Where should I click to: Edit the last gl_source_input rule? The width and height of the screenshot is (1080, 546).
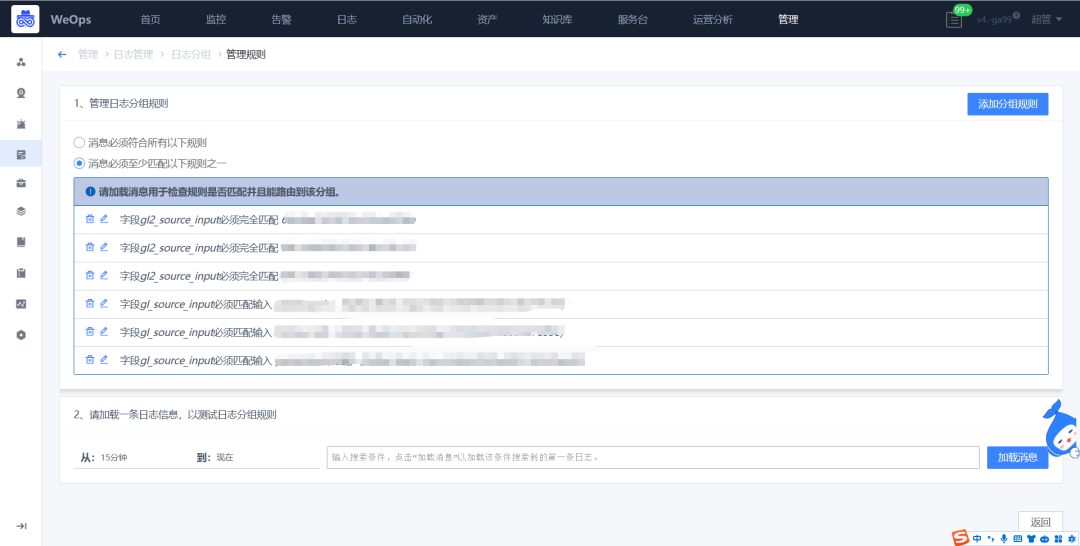click(x=104, y=360)
